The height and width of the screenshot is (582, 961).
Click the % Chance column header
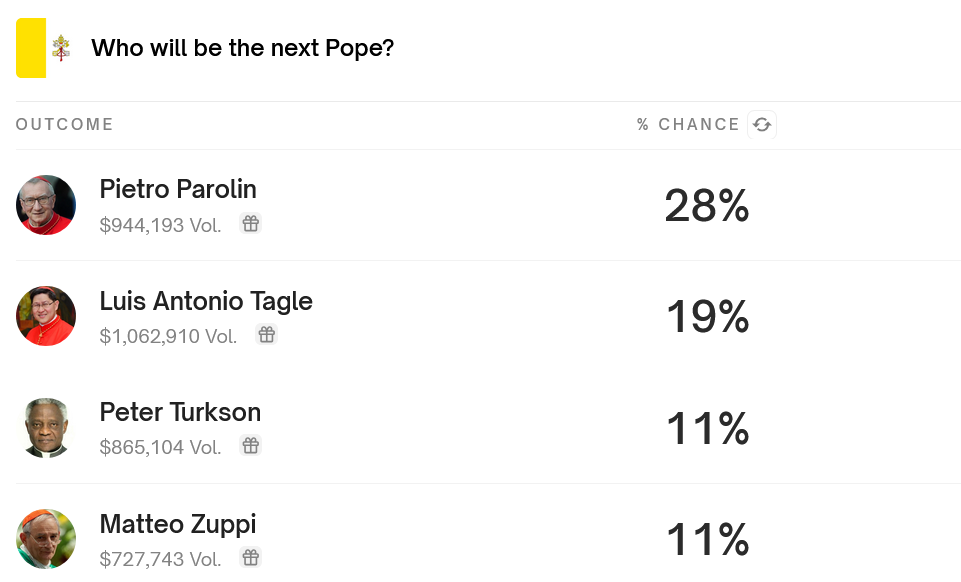pos(688,125)
